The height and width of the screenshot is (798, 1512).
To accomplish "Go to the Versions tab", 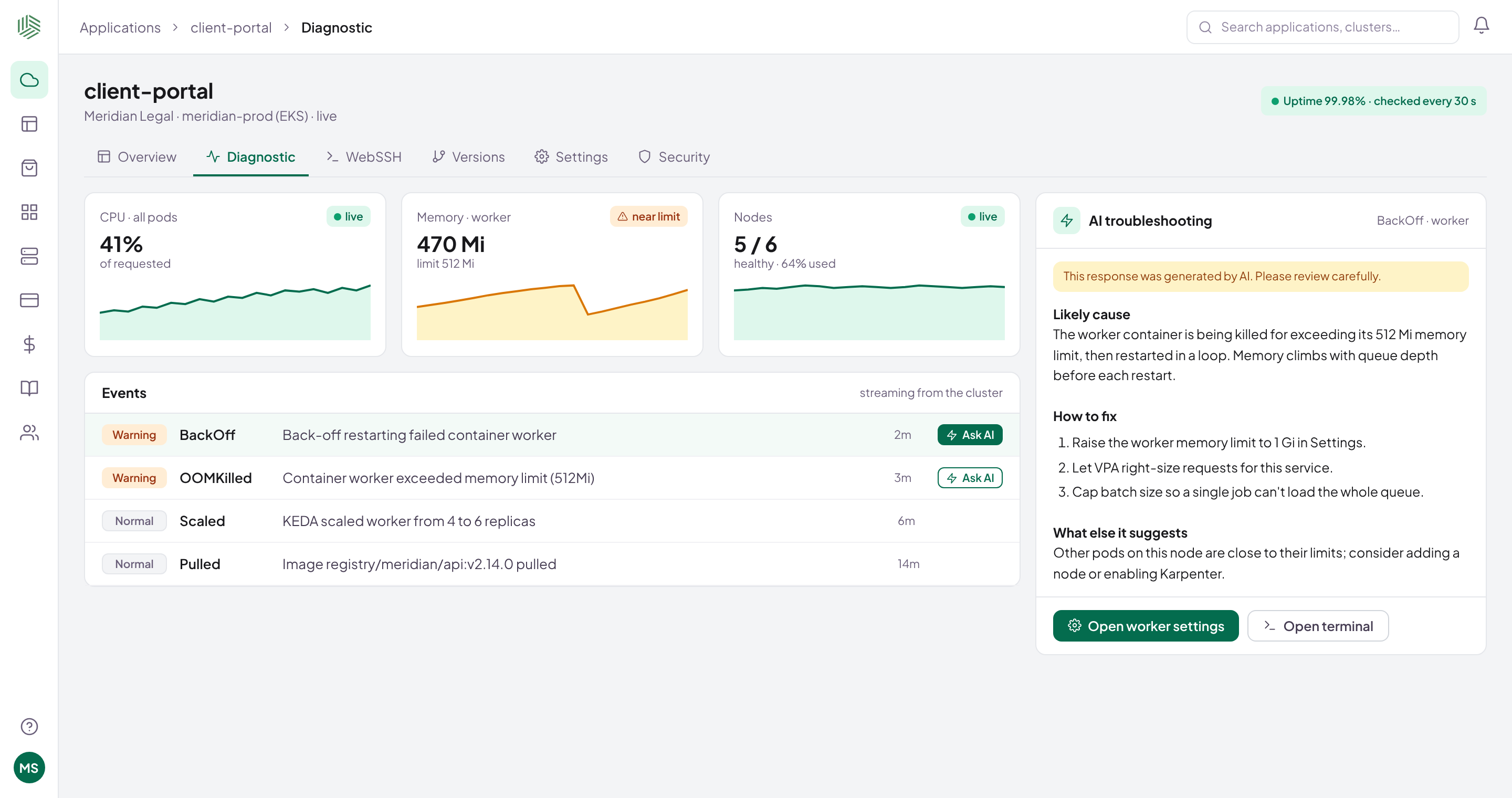I will click(468, 156).
